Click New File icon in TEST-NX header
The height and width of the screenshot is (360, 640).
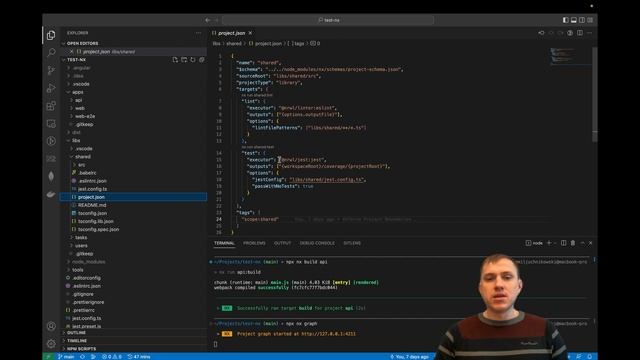[x=175, y=60]
